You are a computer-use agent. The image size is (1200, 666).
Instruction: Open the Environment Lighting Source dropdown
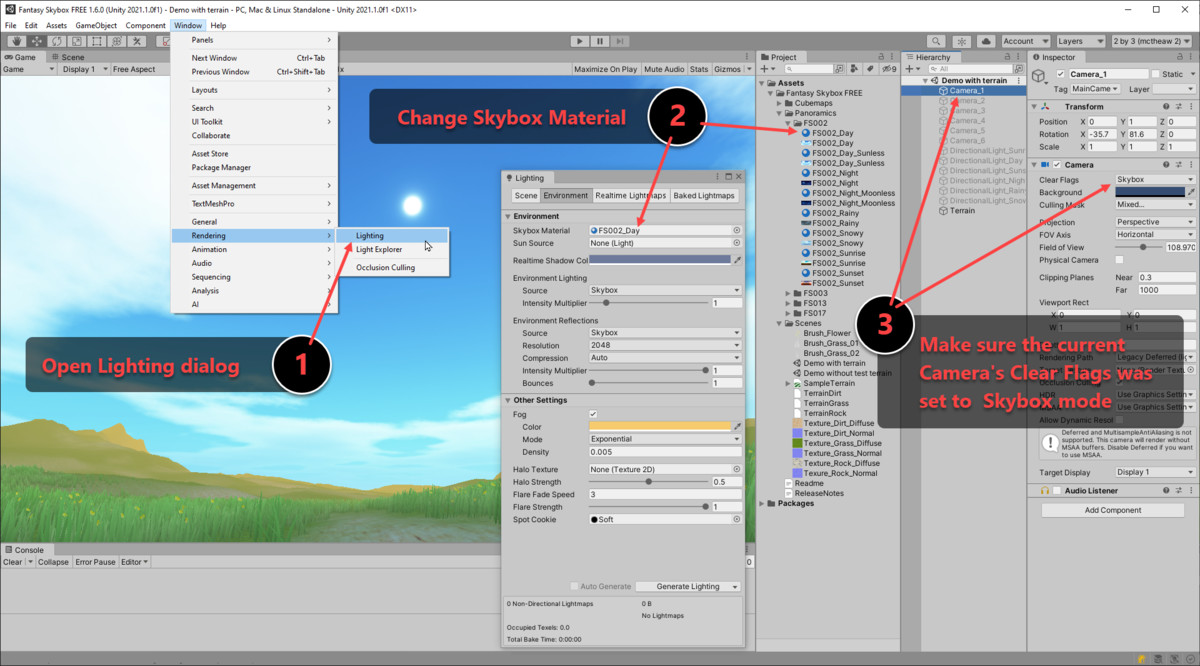665,290
